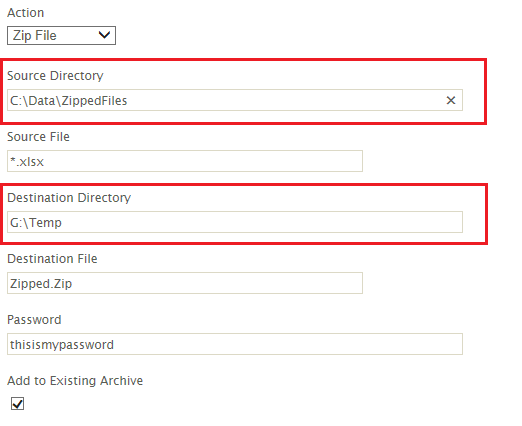Screen dimensions: 522x426
Task: Click the Source Directory label
Action: 55,76
